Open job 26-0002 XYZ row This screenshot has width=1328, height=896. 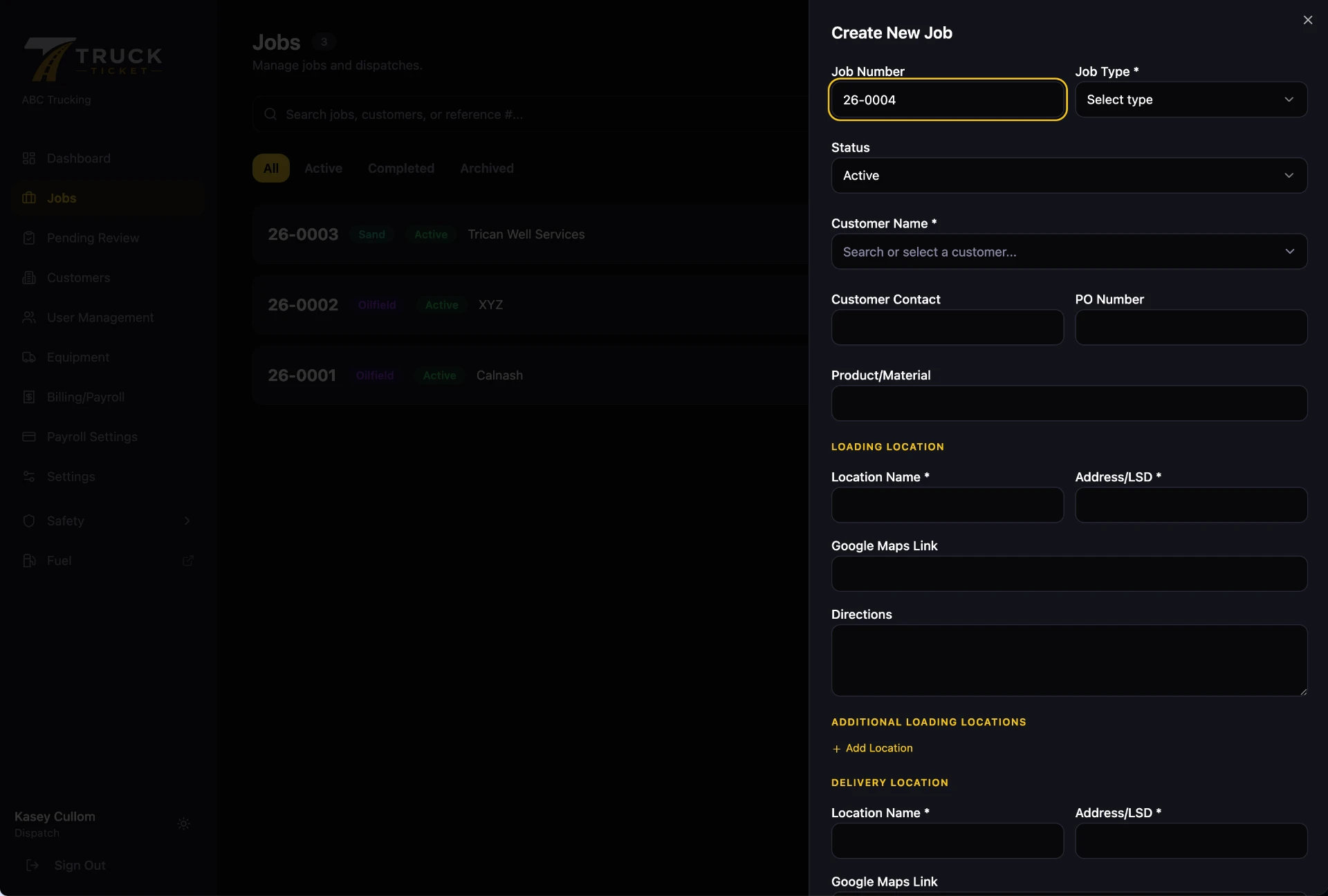click(531, 305)
